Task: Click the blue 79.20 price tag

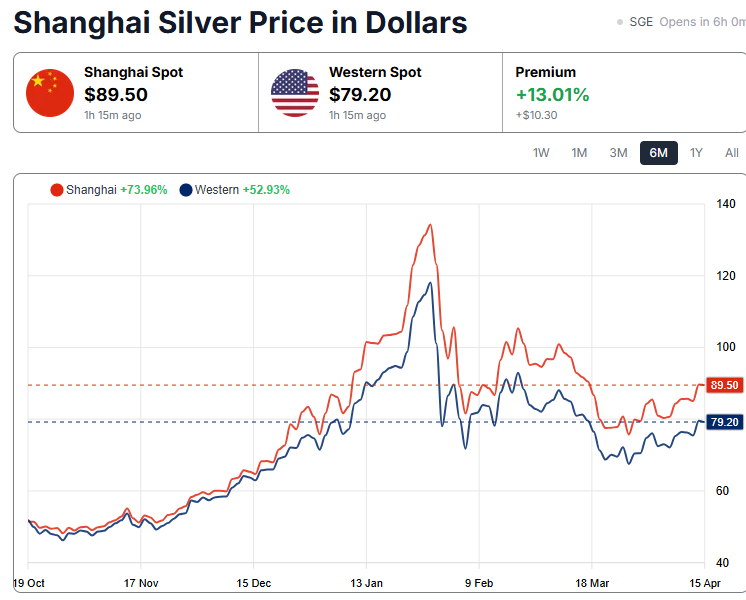Action: (x=721, y=422)
